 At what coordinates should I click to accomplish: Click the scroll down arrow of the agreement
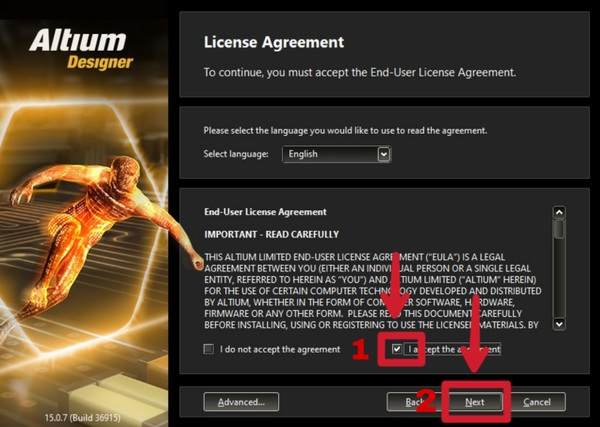click(559, 324)
